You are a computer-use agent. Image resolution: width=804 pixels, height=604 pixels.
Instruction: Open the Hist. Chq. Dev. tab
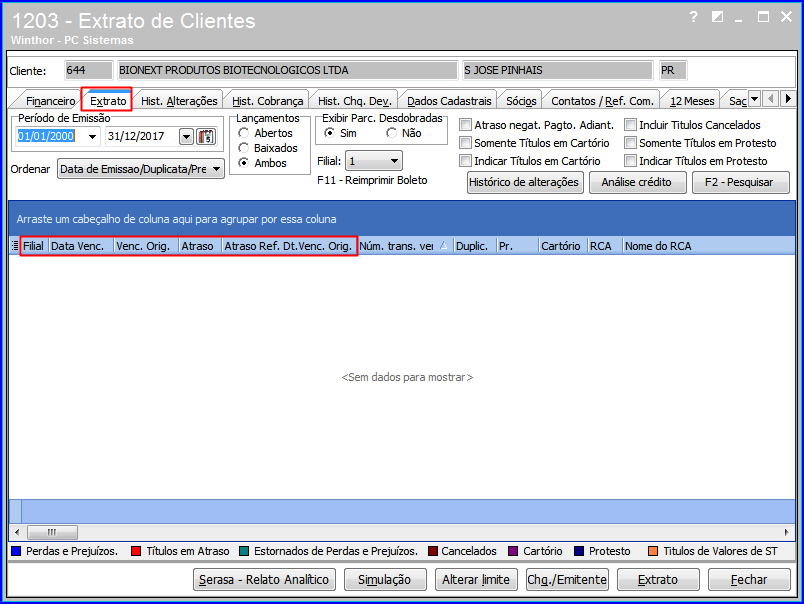click(354, 101)
